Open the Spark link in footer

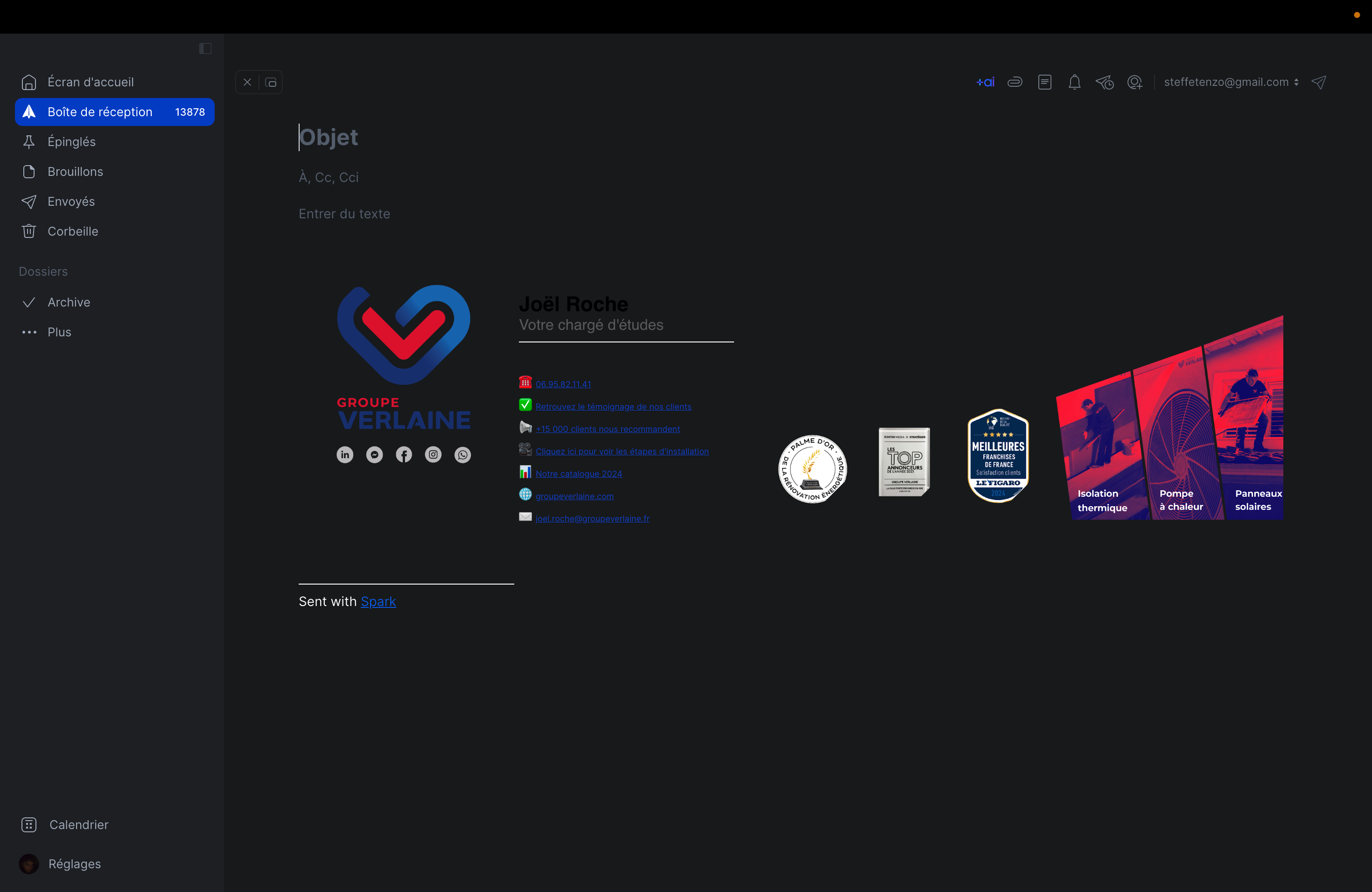(378, 601)
